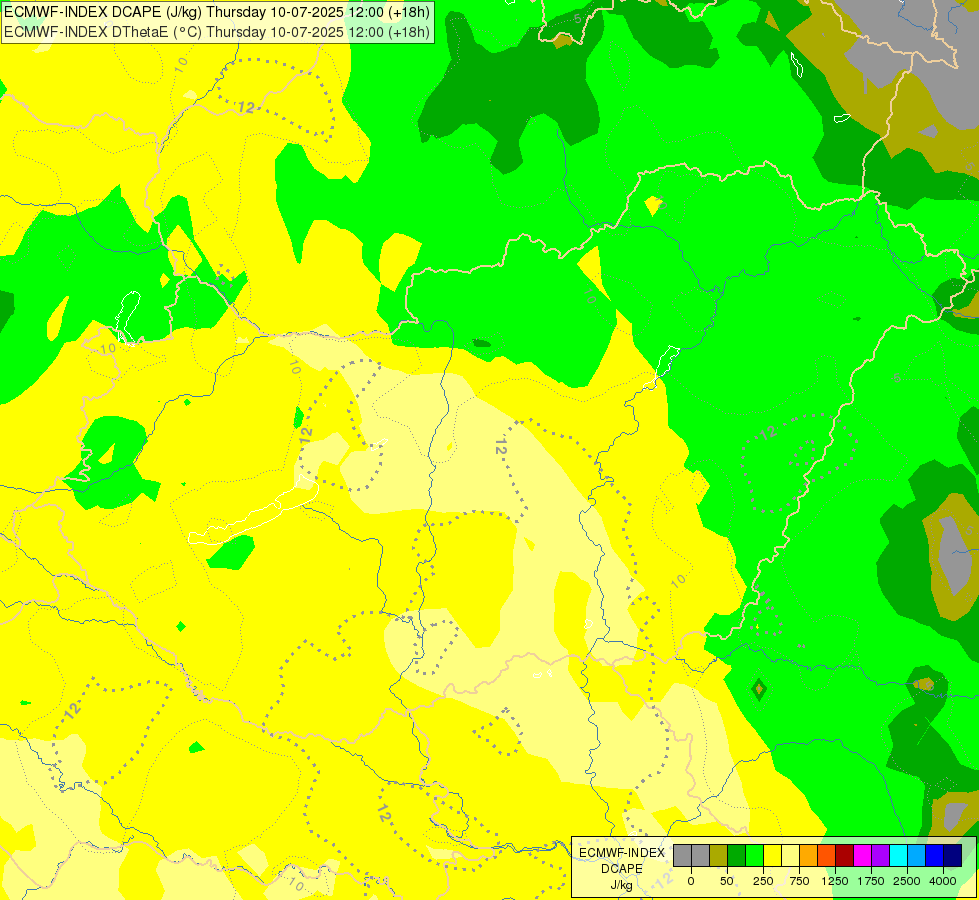Click the ECMWF-INDEX DCAPE (J/kg) title line

click(x=217, y=12)
